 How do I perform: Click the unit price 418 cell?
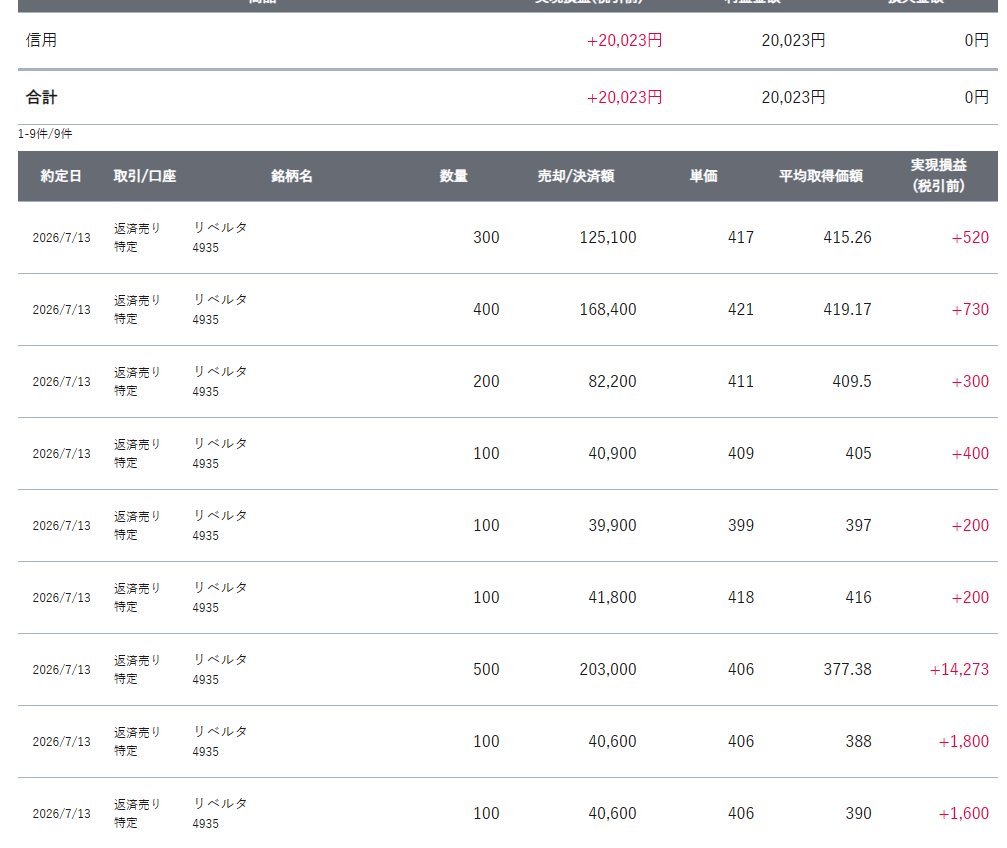(x=740, y=597)
